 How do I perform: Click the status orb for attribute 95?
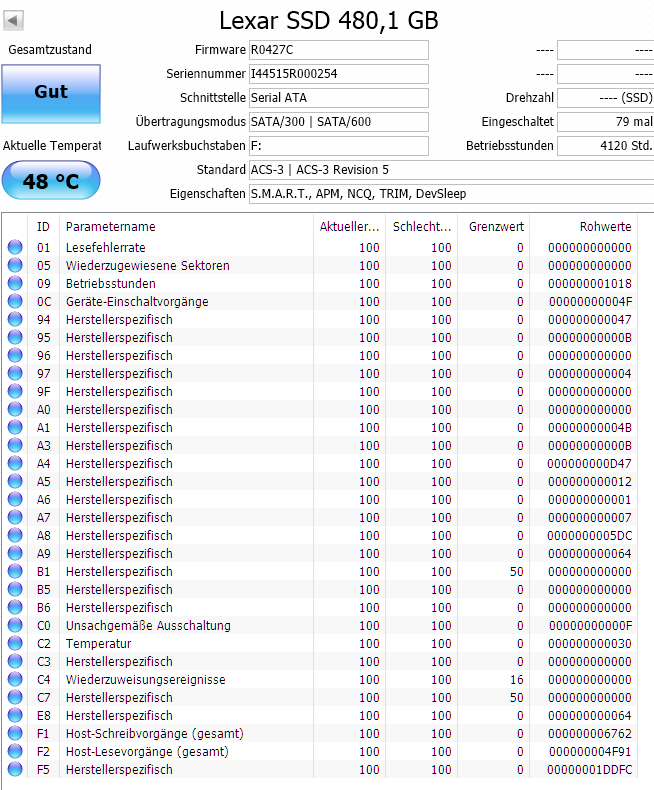click(15, 337)
